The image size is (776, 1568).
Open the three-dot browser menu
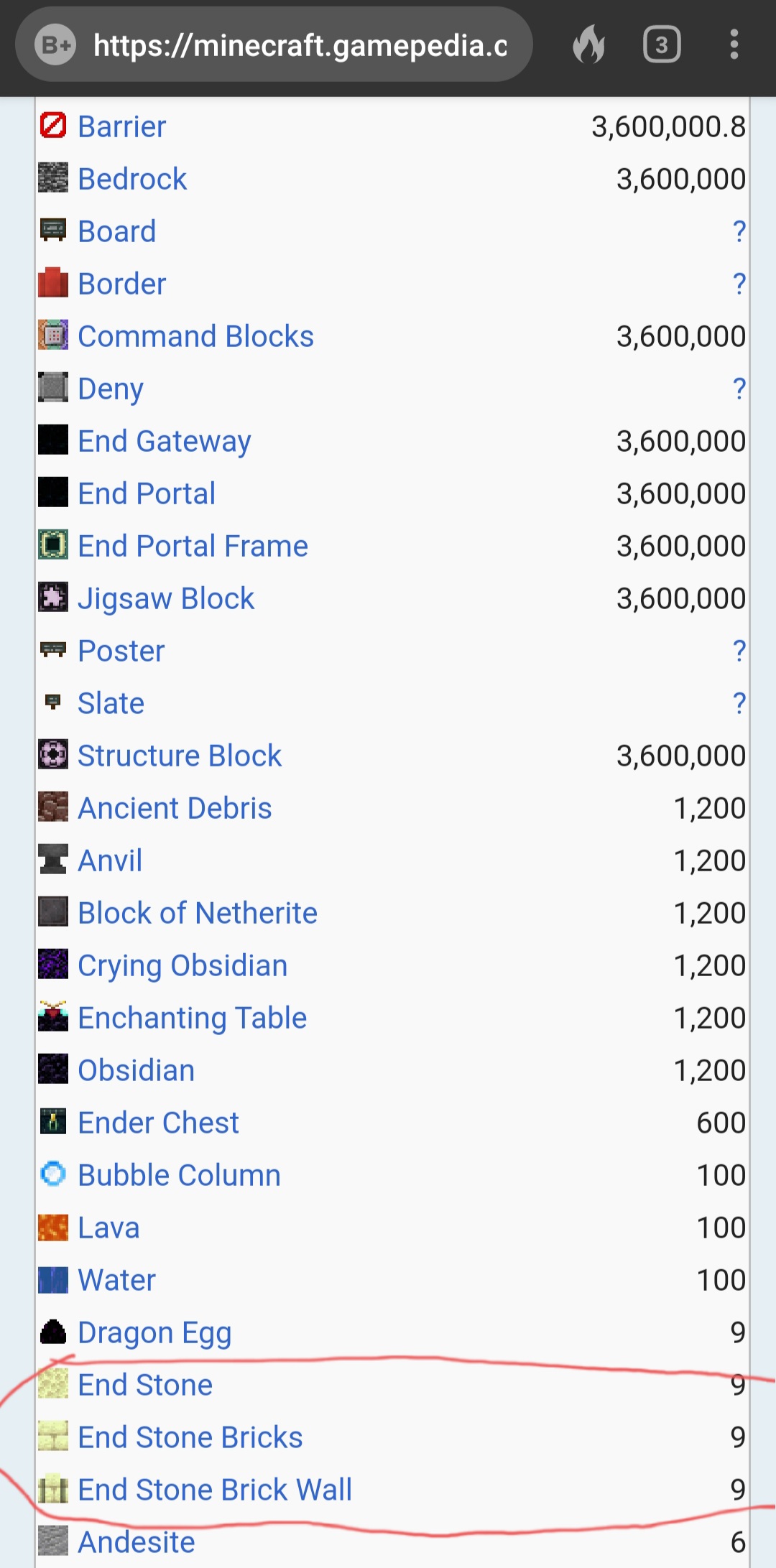click(734, 45)
